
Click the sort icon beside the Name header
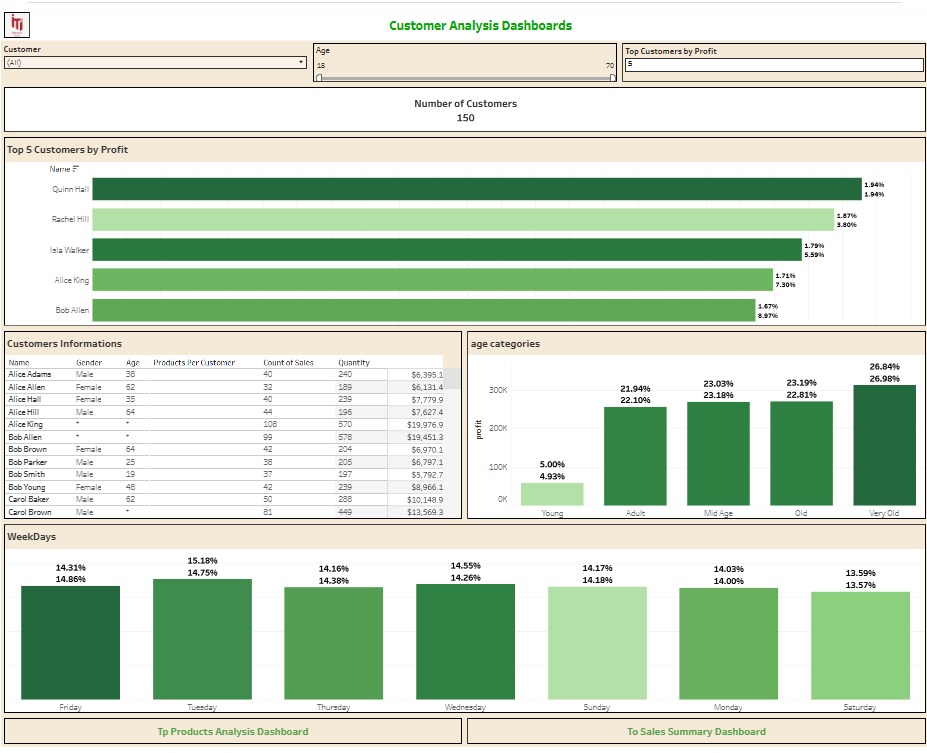click(76, 169)
